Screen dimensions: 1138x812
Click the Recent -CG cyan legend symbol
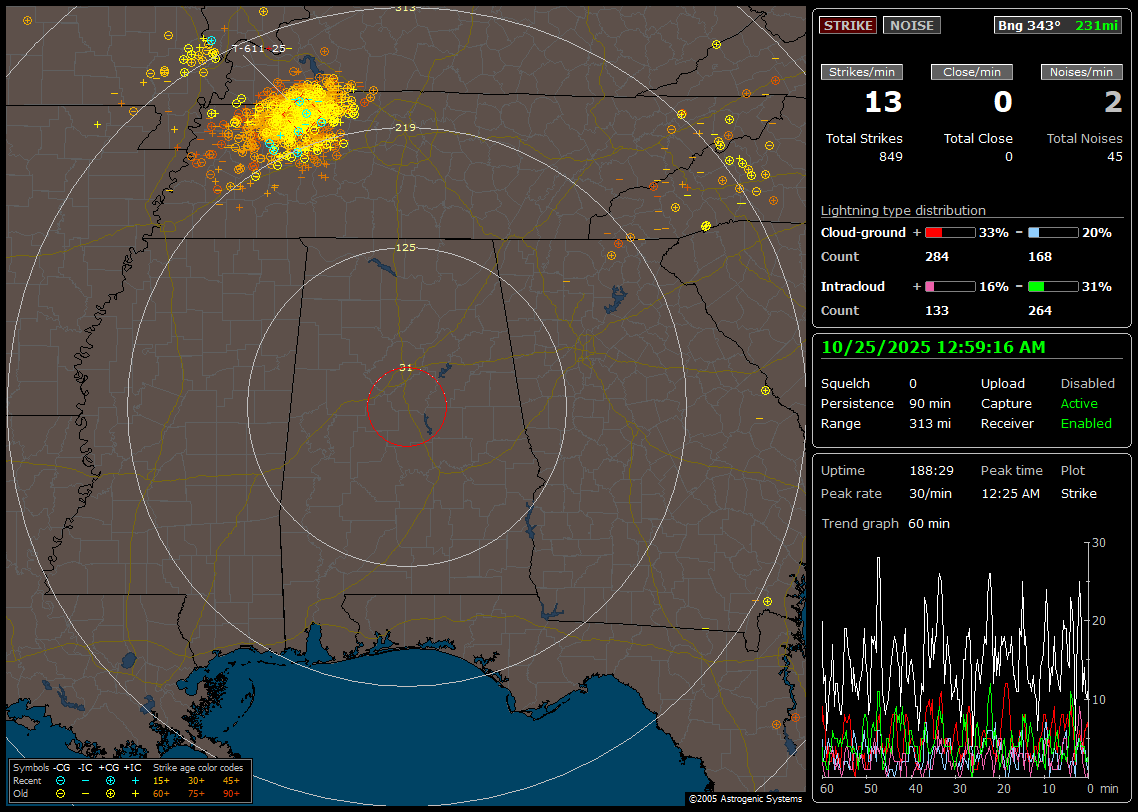coord(61,780)
